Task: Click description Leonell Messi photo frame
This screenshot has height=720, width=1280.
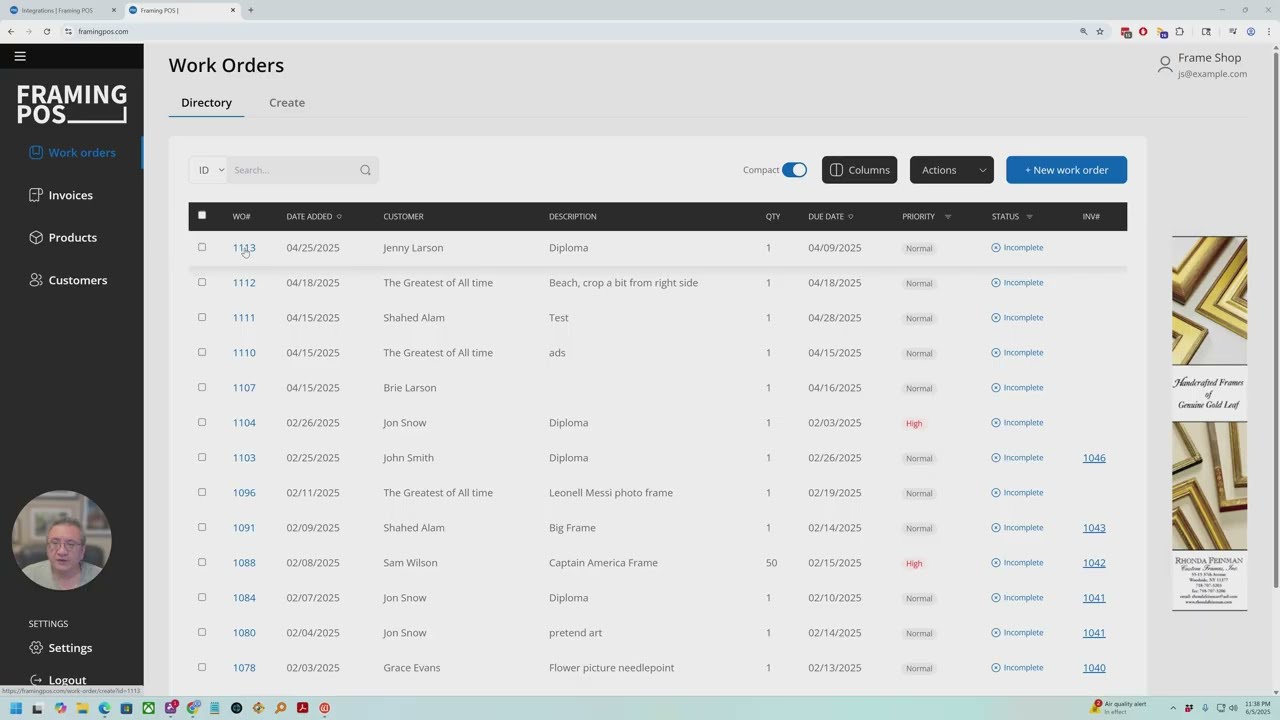Action: (x=611, y=493)
